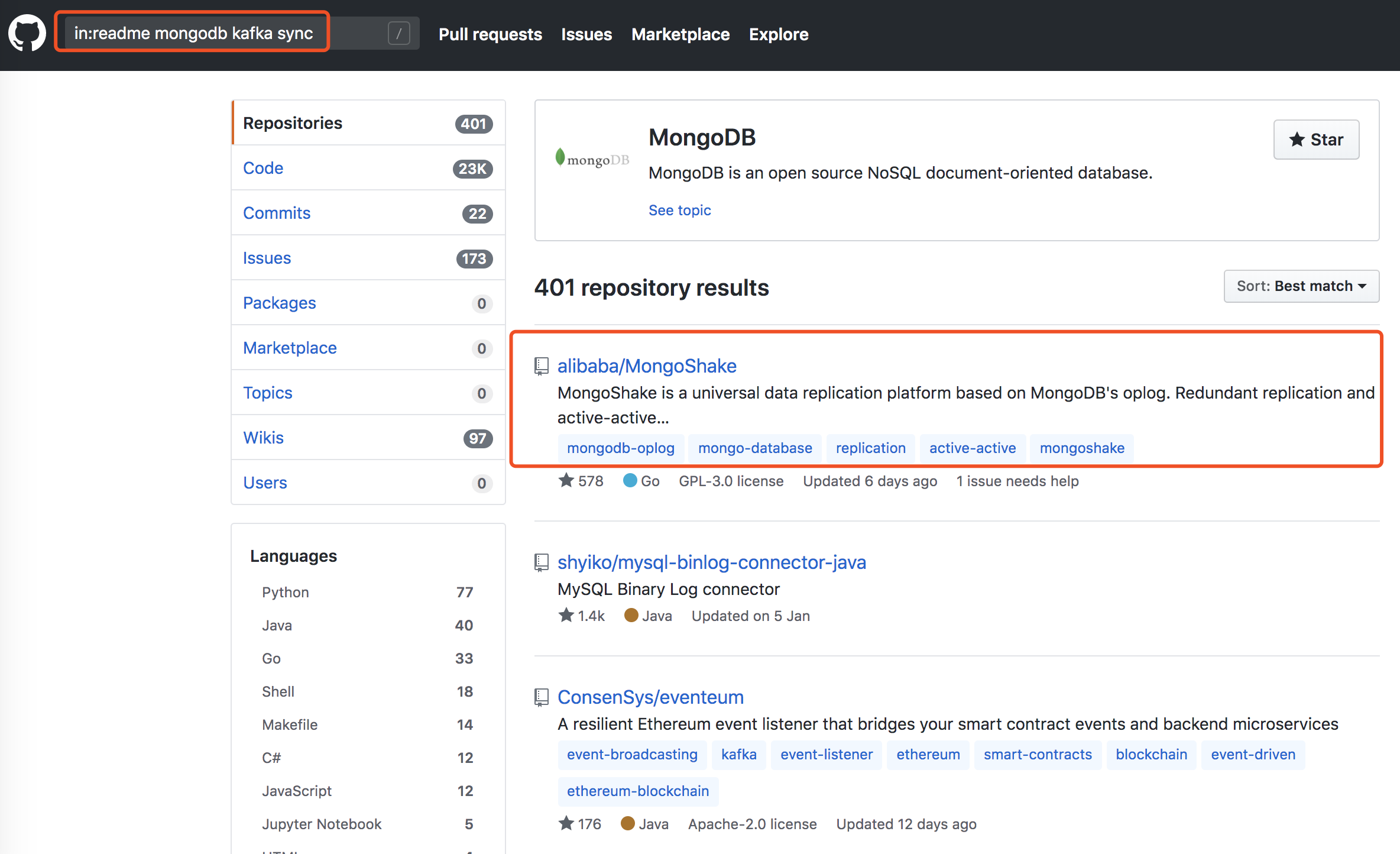
Task: Filter results by C# language
Action: click(368, 758)
